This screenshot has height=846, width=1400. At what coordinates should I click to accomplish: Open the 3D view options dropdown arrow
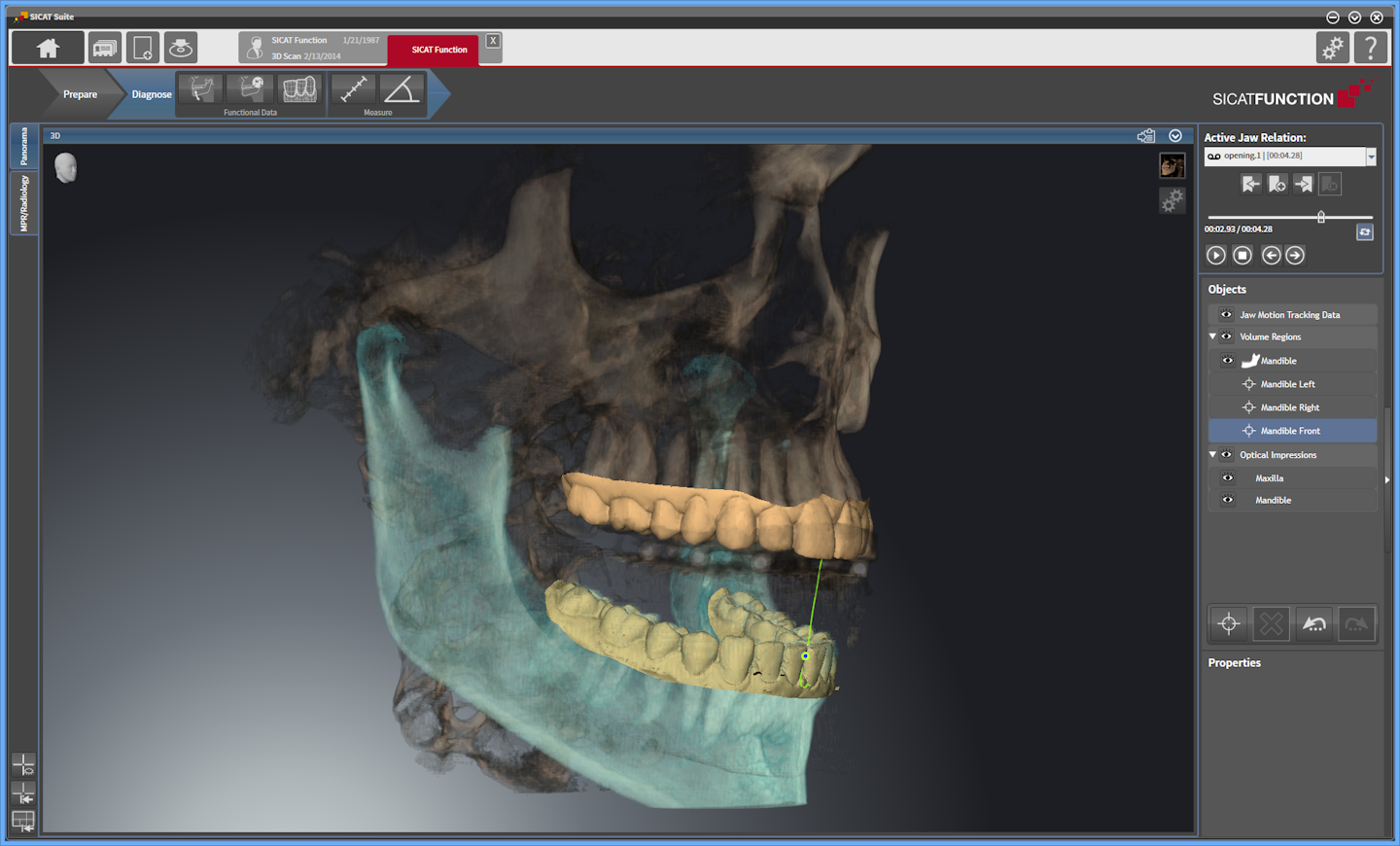[x=1175, y=136]
